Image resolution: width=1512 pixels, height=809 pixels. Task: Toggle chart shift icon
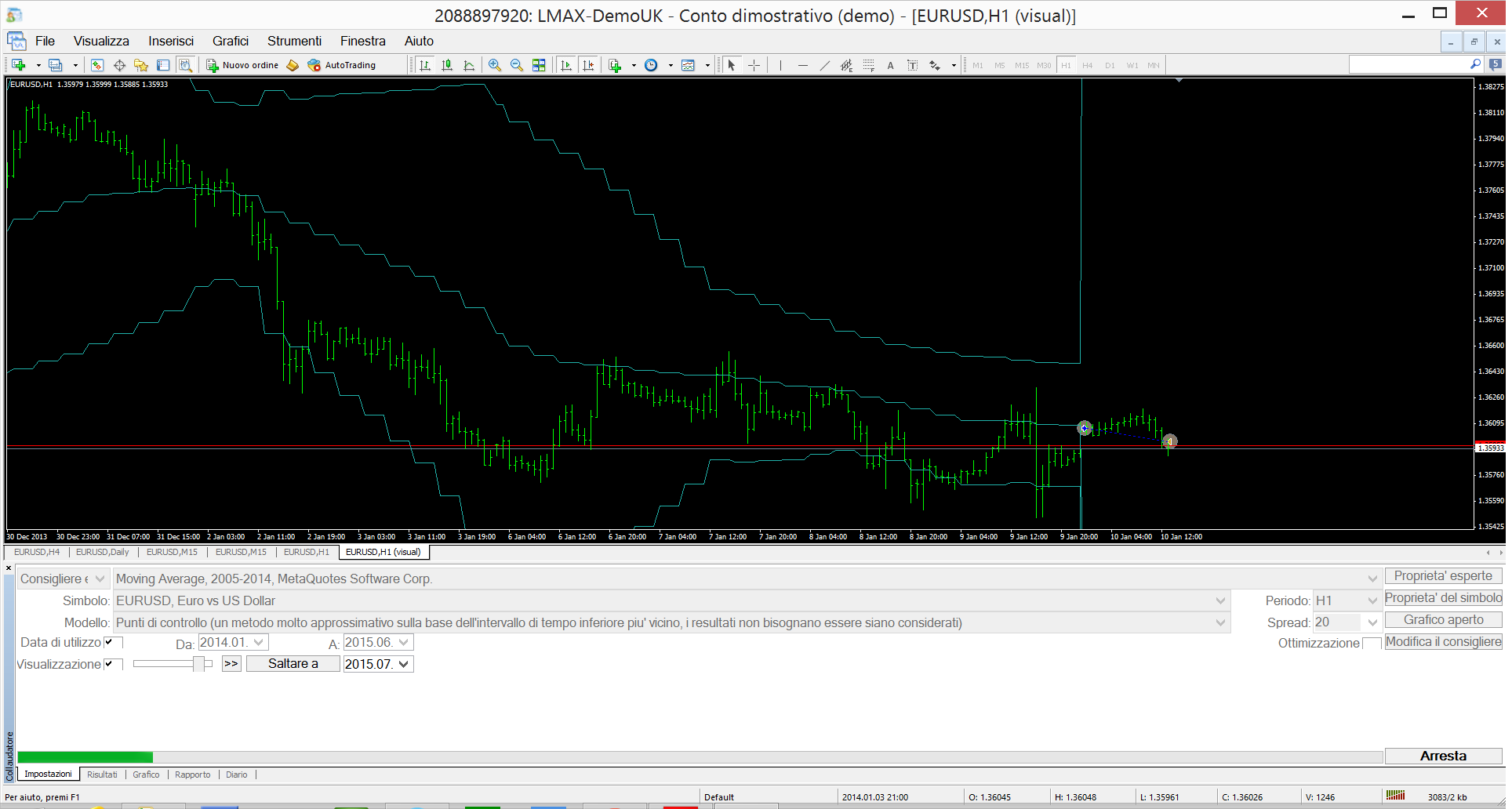(x=588, y=65)
